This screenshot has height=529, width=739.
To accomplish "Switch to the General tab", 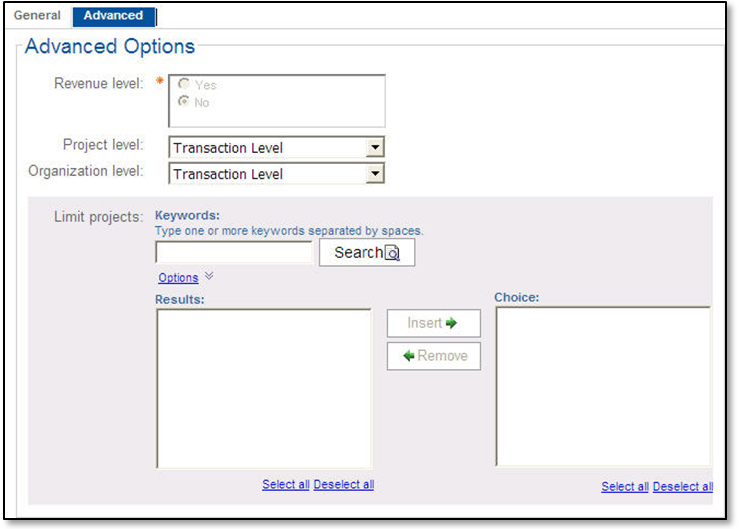I will [37, 16].
